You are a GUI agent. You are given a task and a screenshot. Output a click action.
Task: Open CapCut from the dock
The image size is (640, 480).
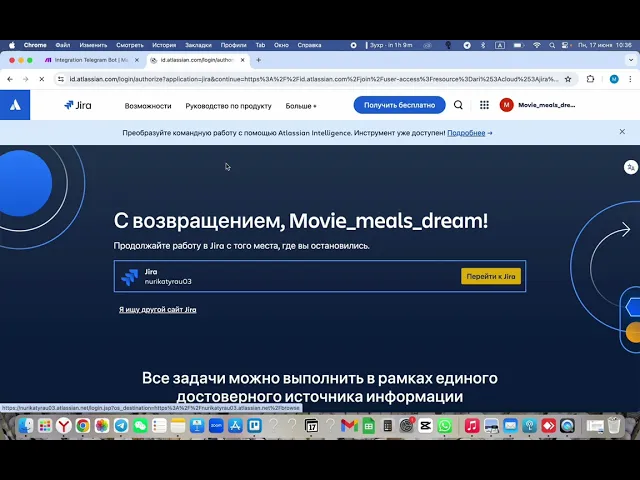(425, 426)
